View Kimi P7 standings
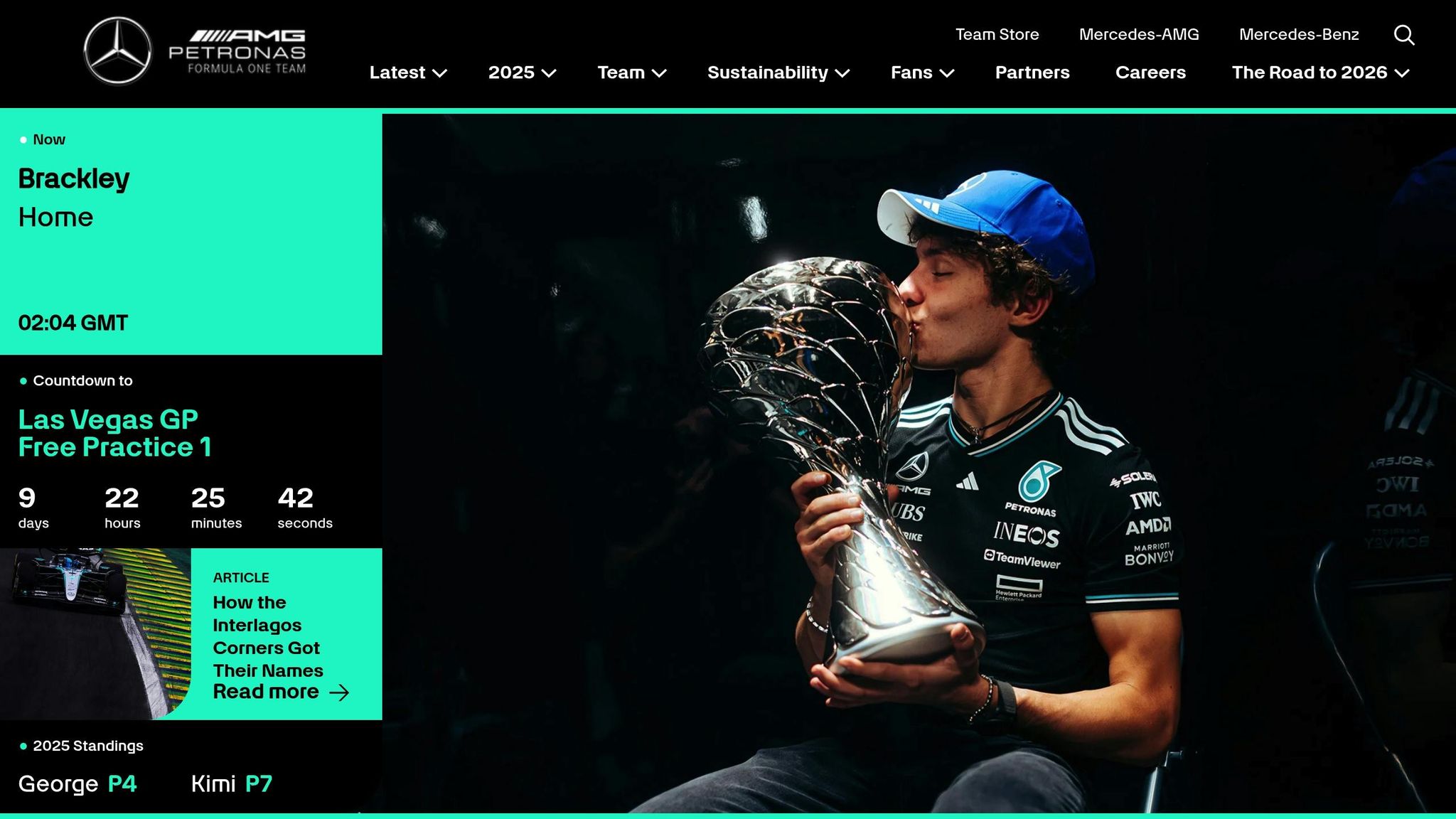 231,783
